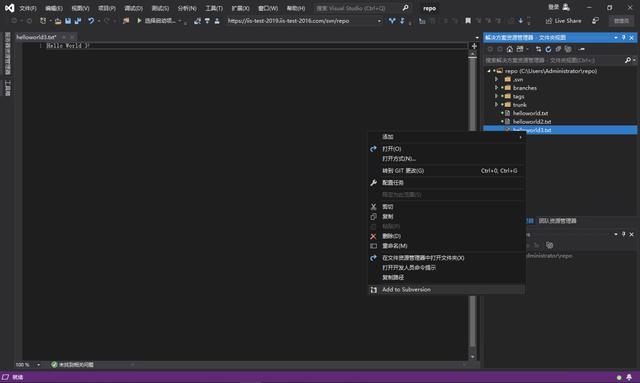
Task: Click the button at far right of toolbar
Action: click(x=621, y=21)
